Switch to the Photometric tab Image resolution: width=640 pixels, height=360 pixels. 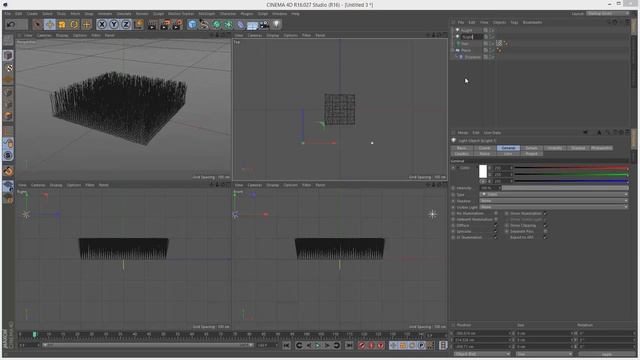click(x=601, y=148)
